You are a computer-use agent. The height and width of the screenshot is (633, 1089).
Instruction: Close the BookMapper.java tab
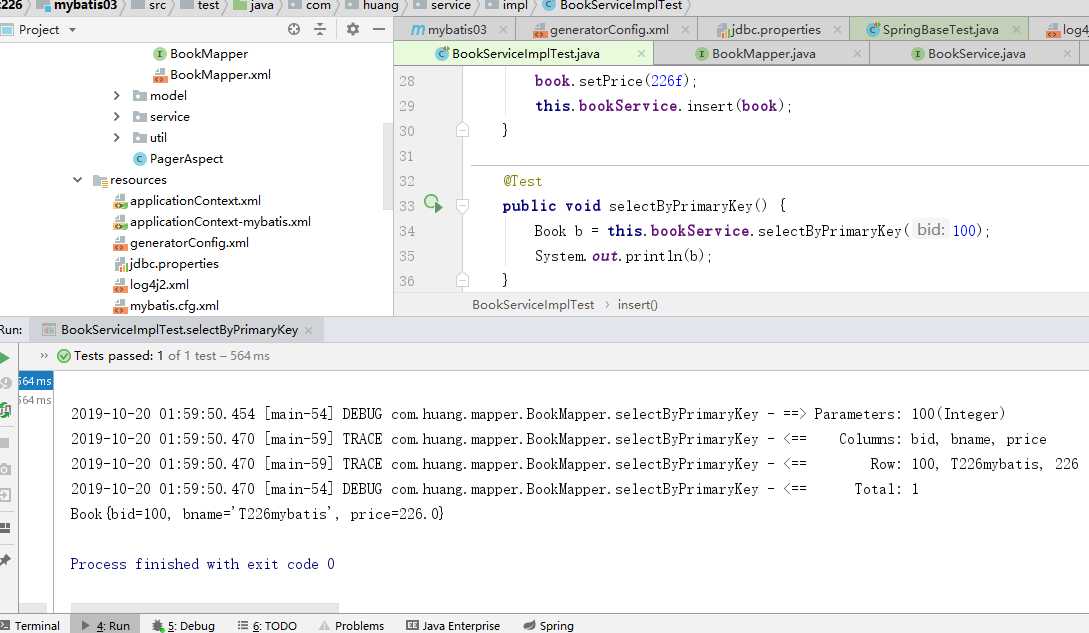[x=857, y=54]
